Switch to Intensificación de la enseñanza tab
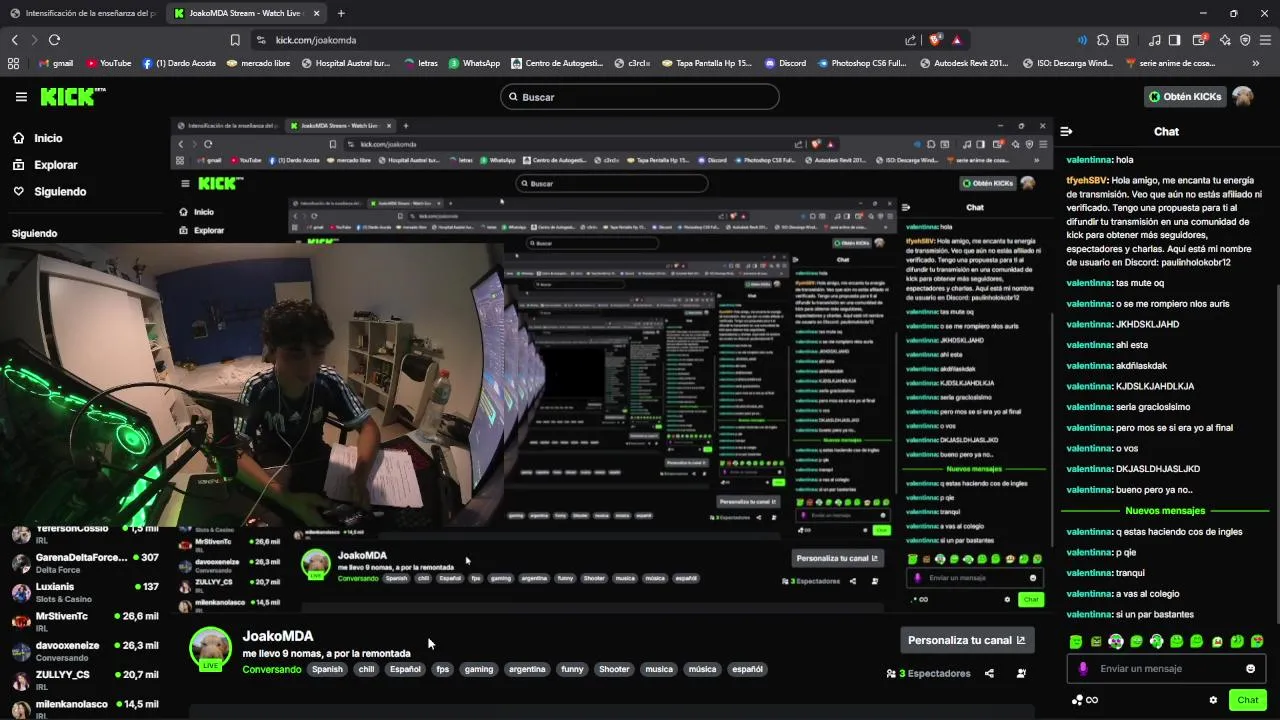The height and width of the screenshot is (720, 1280). (82, 13)
